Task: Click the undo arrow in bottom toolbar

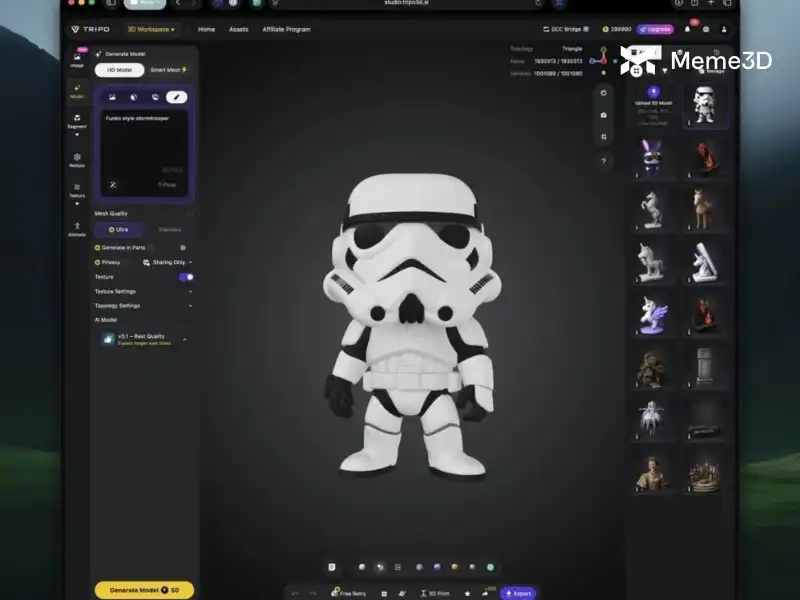Action: (295, 593)
